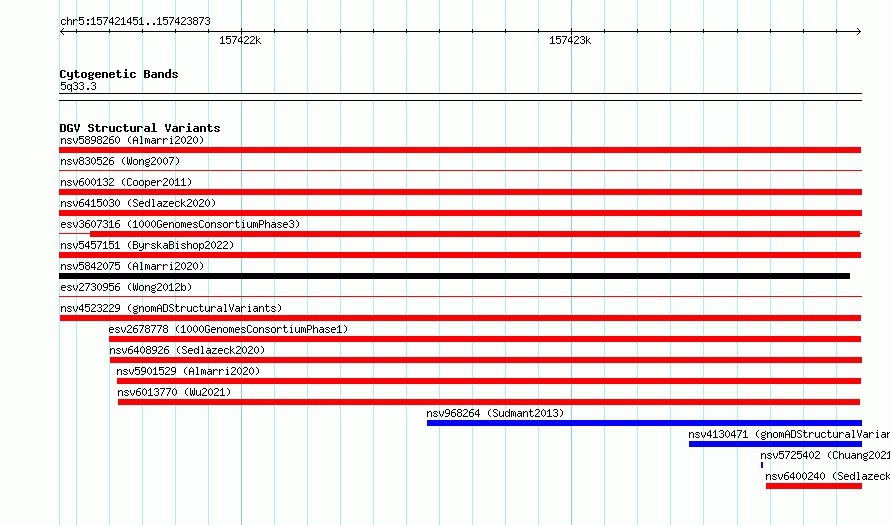Click the red bar under nsv6408926
890x525 pixels.
[x=486, y=360]
